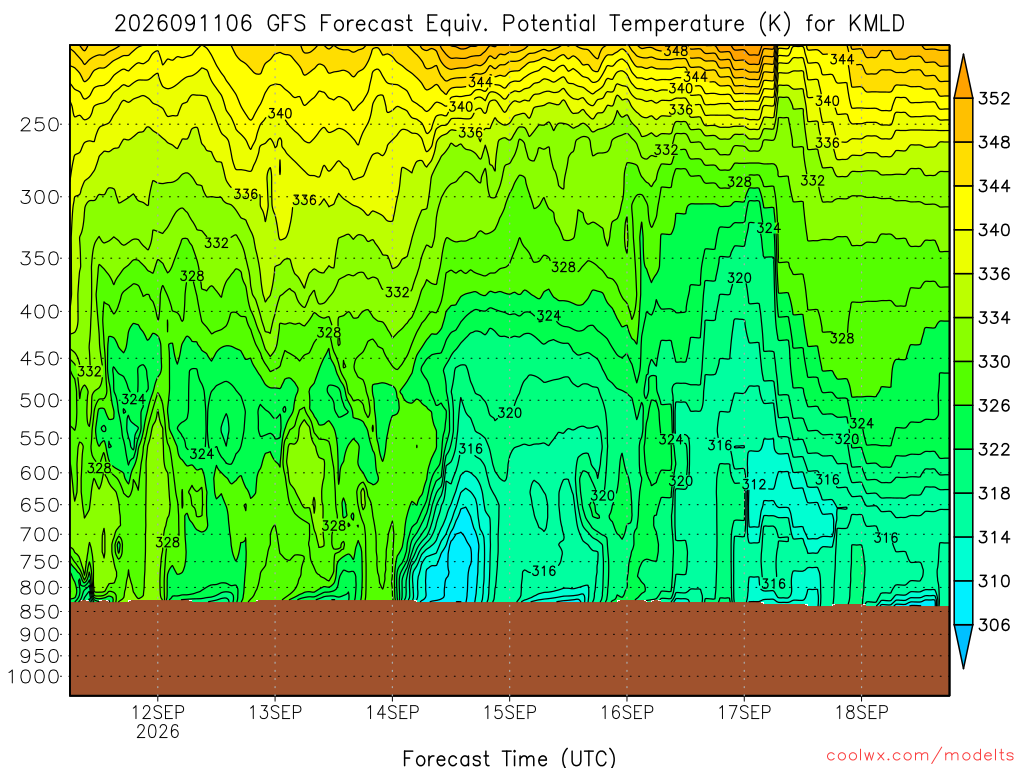This screenshot has width=1024, height=768.
Task: Click the 250 pressure level label
Action: point(39,124)
